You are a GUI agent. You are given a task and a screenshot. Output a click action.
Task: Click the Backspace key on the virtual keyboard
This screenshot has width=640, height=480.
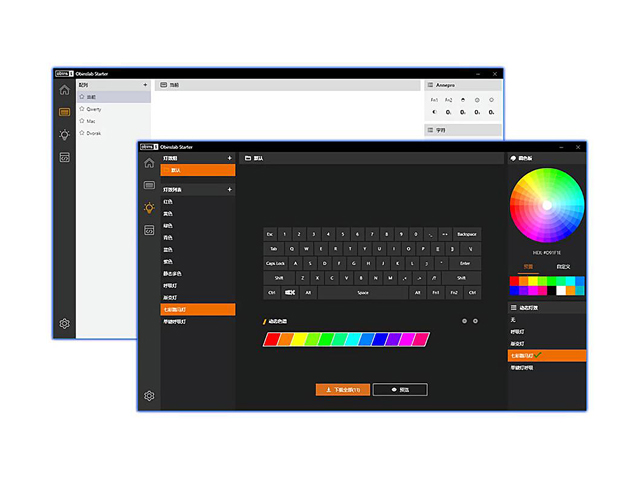click(467, 234)
